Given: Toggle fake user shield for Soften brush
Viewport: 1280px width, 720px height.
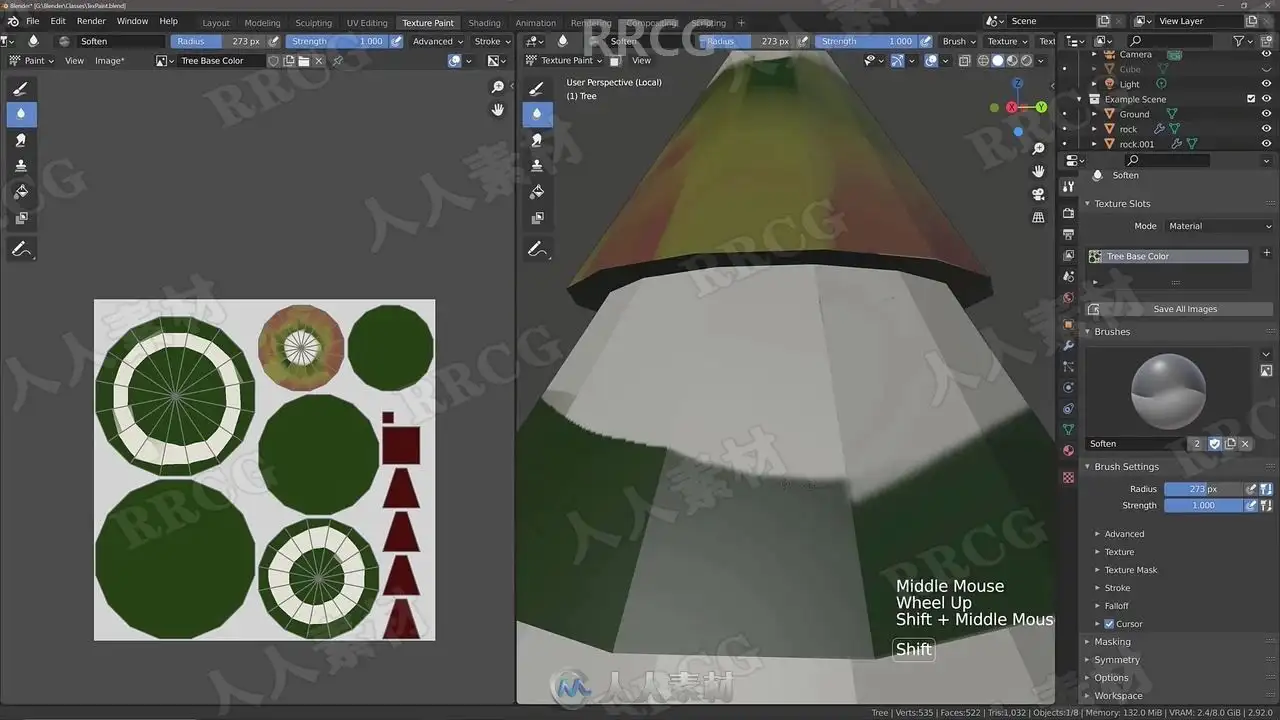Looking at the screenshot, I should pos(1215,444).
